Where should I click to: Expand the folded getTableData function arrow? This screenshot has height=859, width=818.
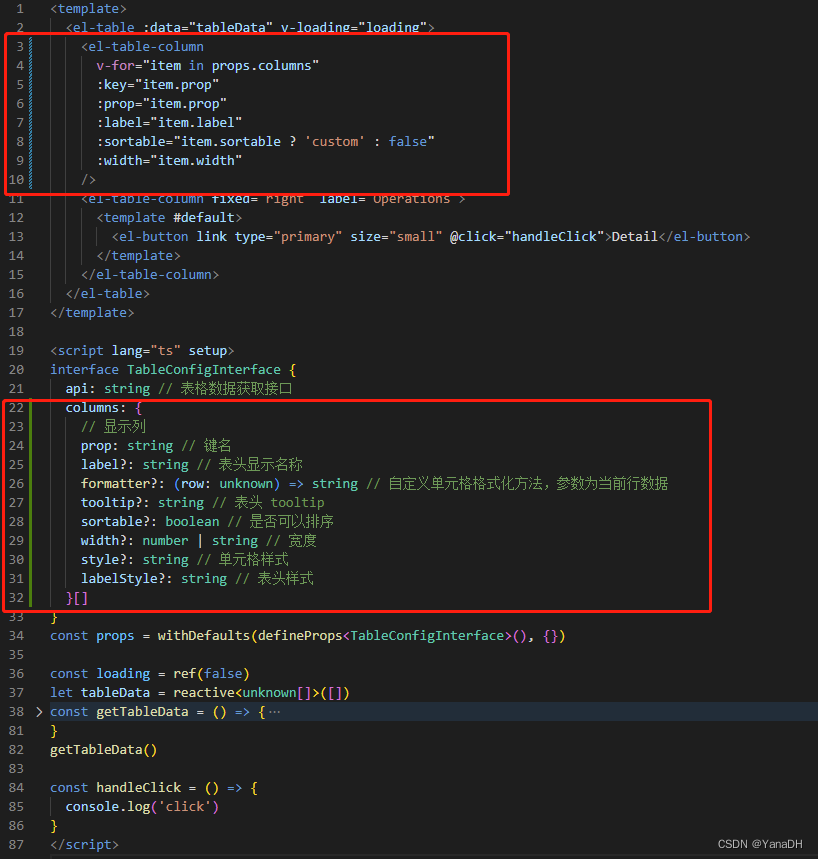(39, 712)
